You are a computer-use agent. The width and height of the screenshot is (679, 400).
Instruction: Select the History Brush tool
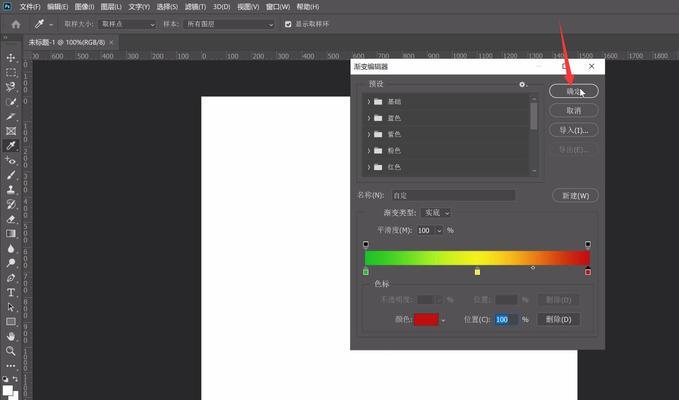(x=11, y=204)
